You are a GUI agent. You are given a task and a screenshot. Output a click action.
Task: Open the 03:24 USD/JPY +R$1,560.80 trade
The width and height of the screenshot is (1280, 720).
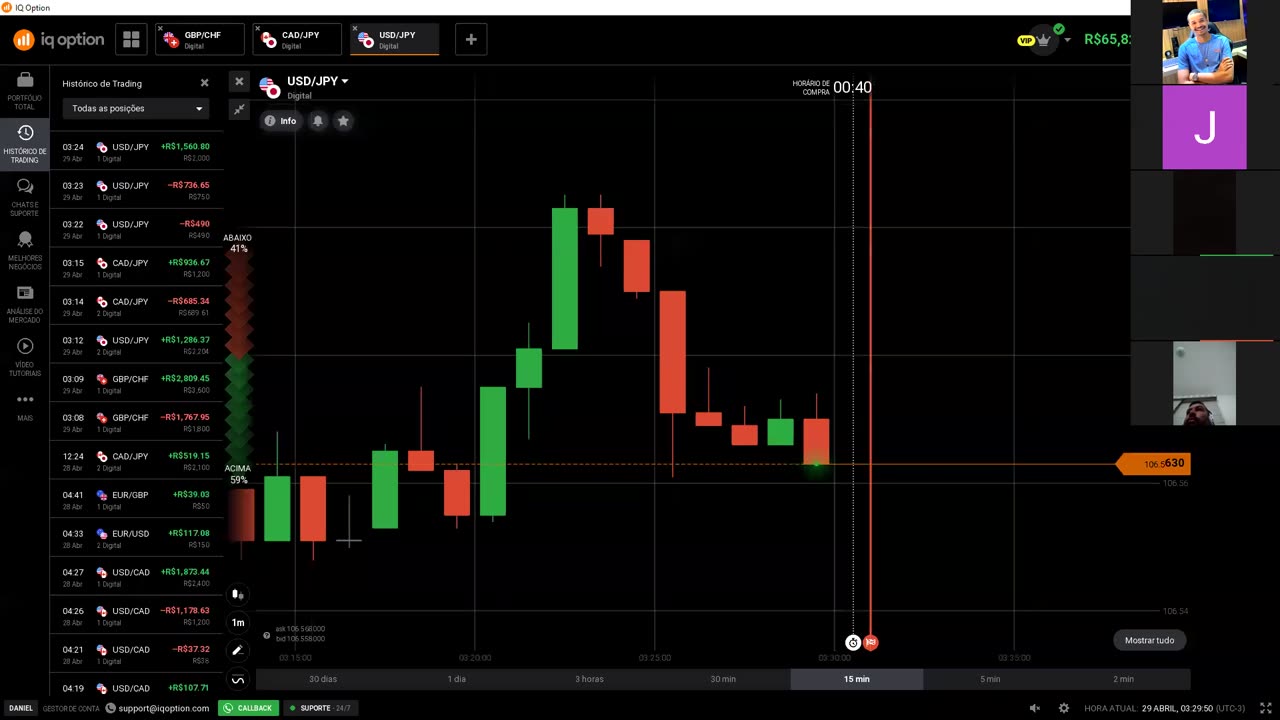coord(136,152)
